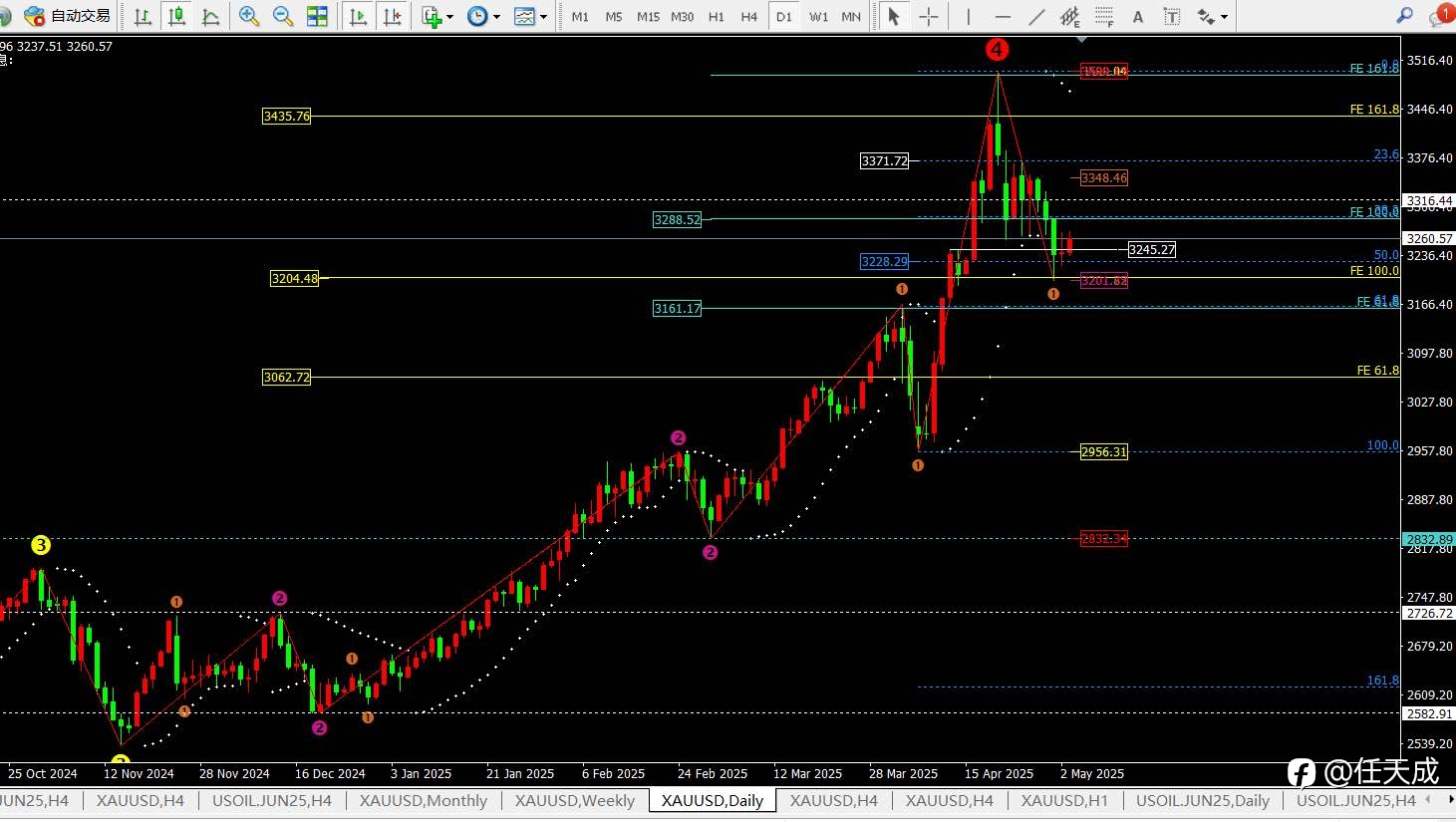
Task: Click the 3371.72 price label
Action: click(884, 161)
